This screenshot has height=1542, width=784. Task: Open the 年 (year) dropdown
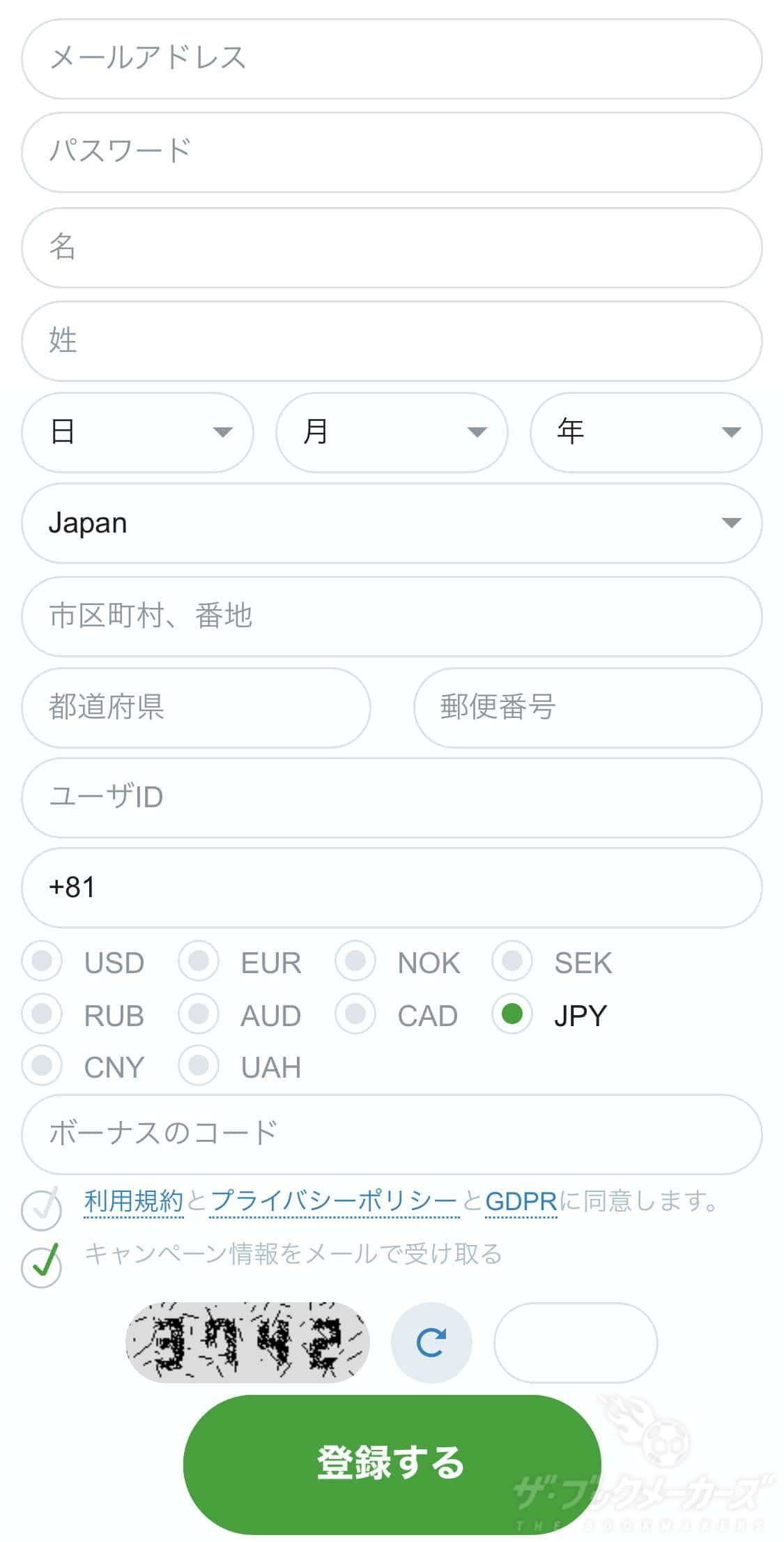point(646,432)
